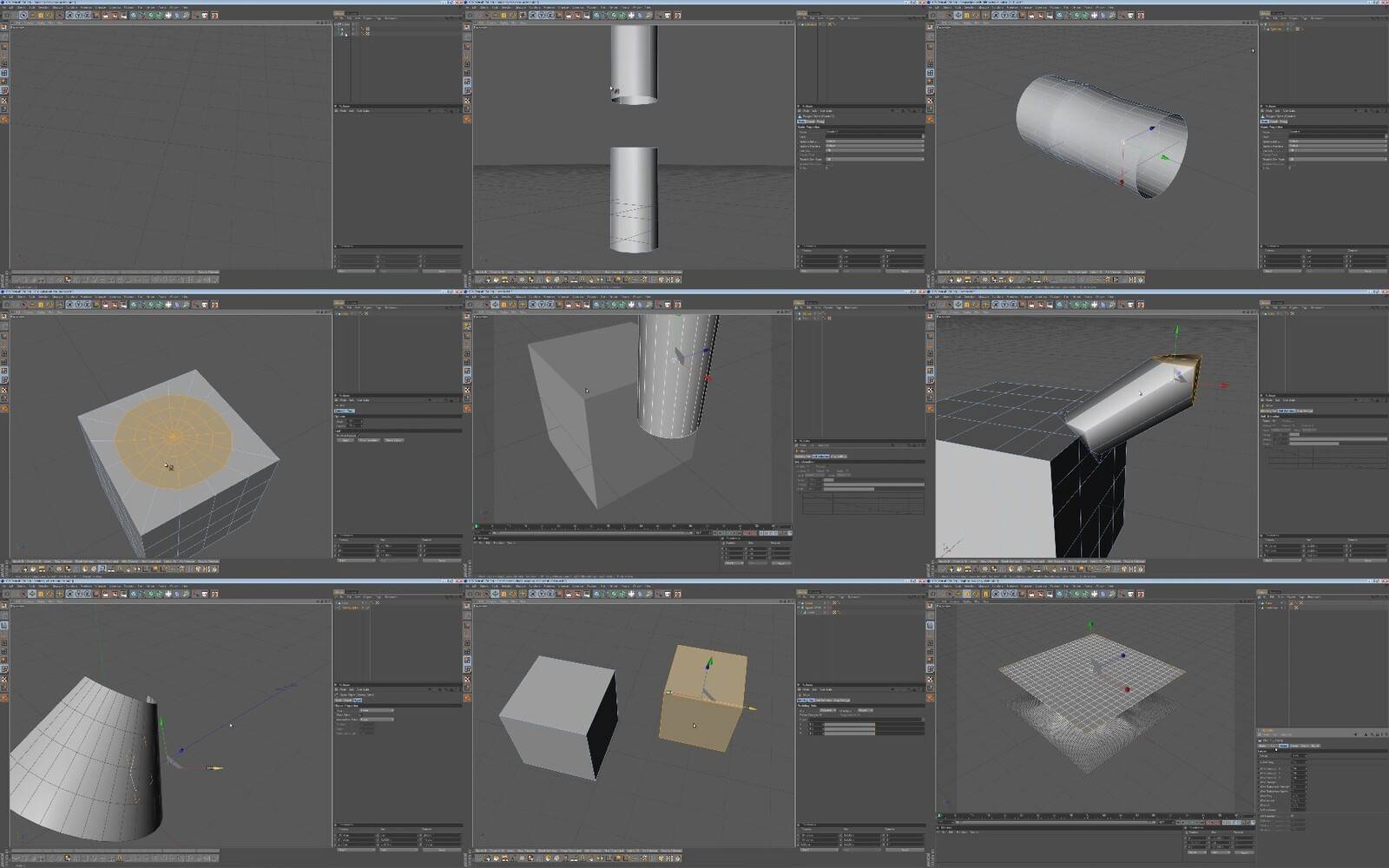Add a Cube primitive in the grid-plane window
Image resolution: width=1389 pixels, height=868 pixels.
pos(1059,594)
